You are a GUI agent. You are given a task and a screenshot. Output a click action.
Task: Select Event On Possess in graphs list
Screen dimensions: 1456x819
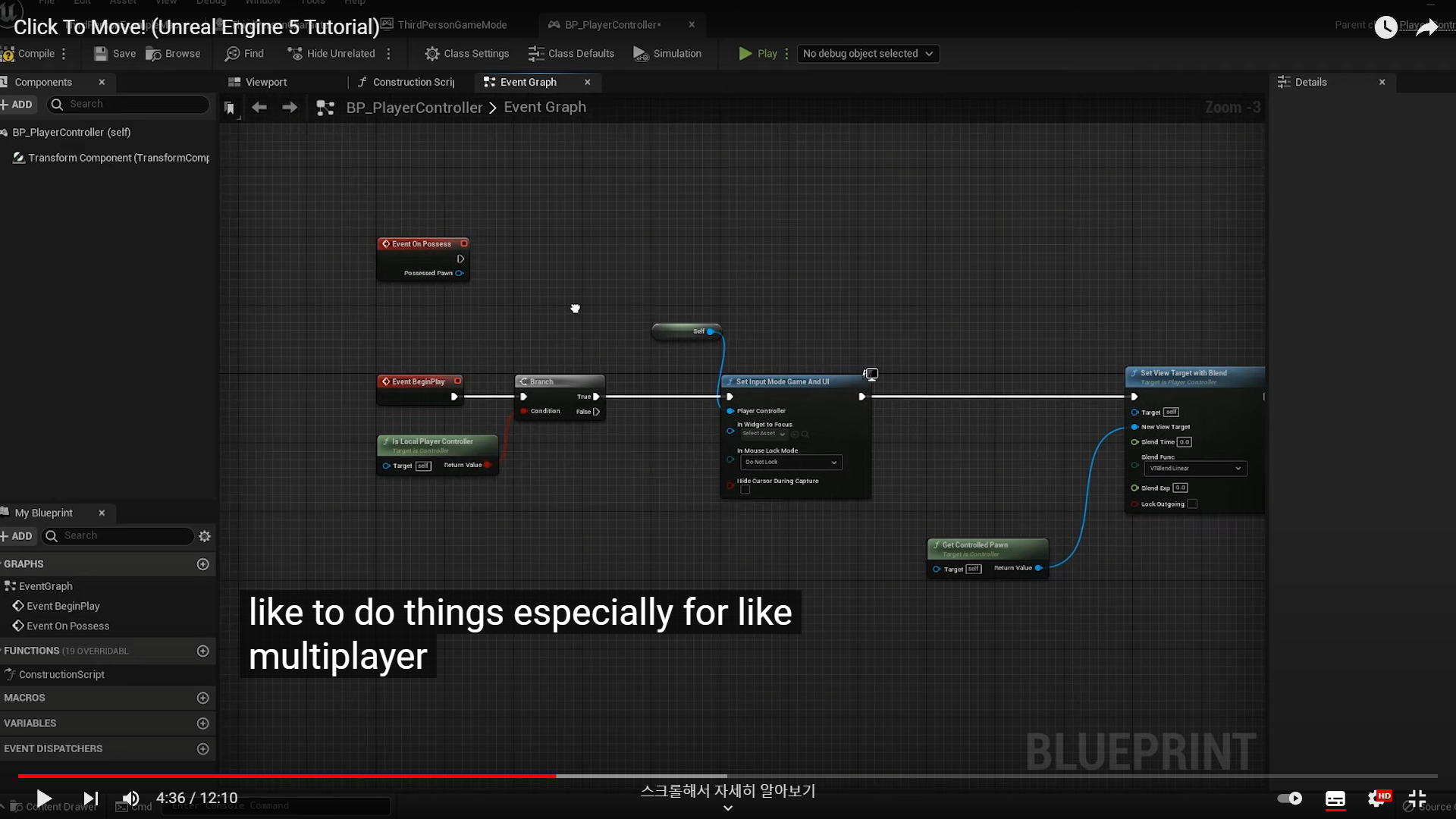(67, 626)
